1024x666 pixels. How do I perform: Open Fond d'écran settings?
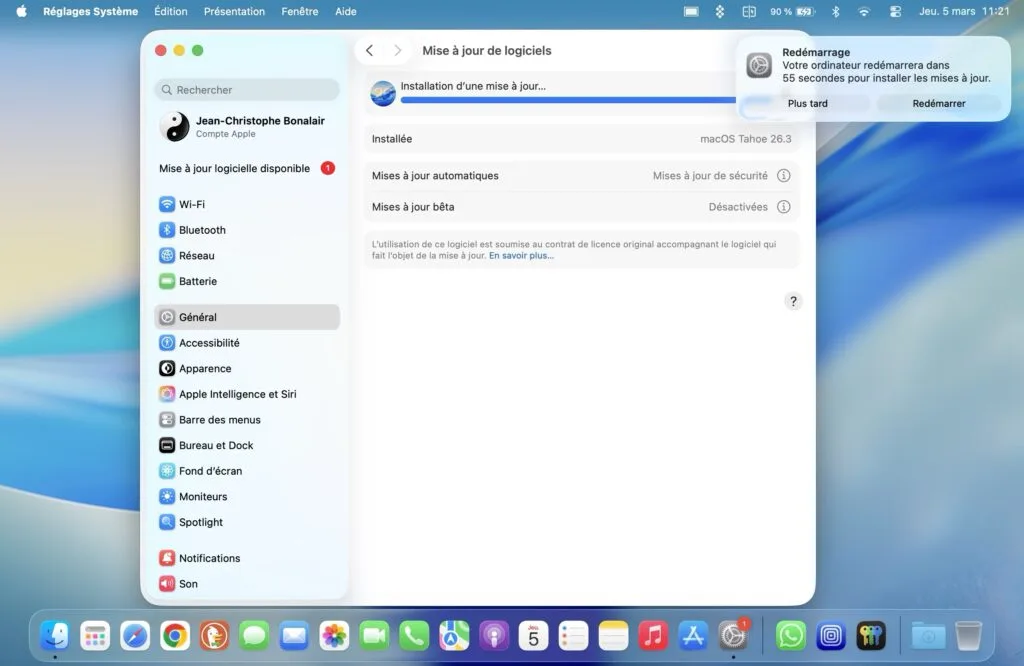[x=247, y=471]
